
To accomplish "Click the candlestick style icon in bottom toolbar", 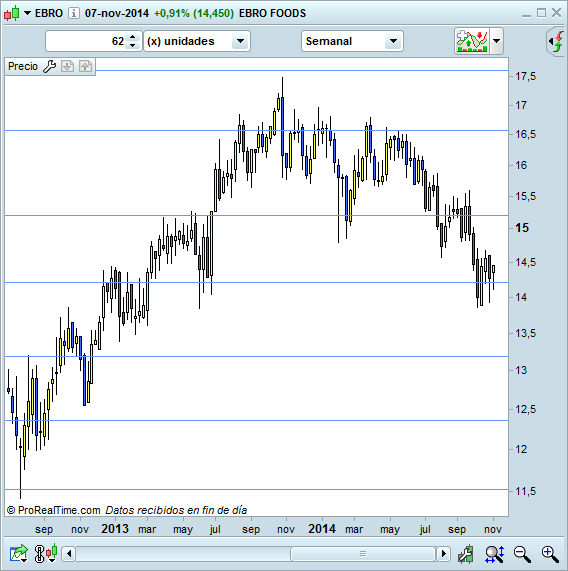I will 52,553.
